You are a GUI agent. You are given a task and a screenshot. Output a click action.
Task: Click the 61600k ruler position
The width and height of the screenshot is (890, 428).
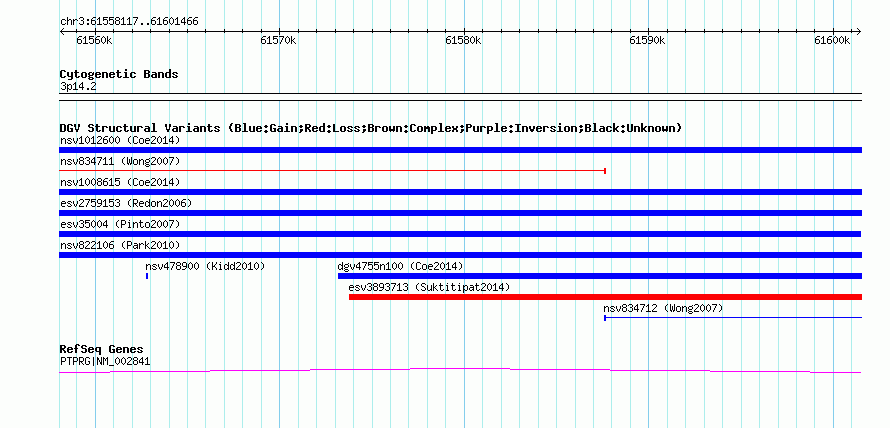tap(832, 40)
